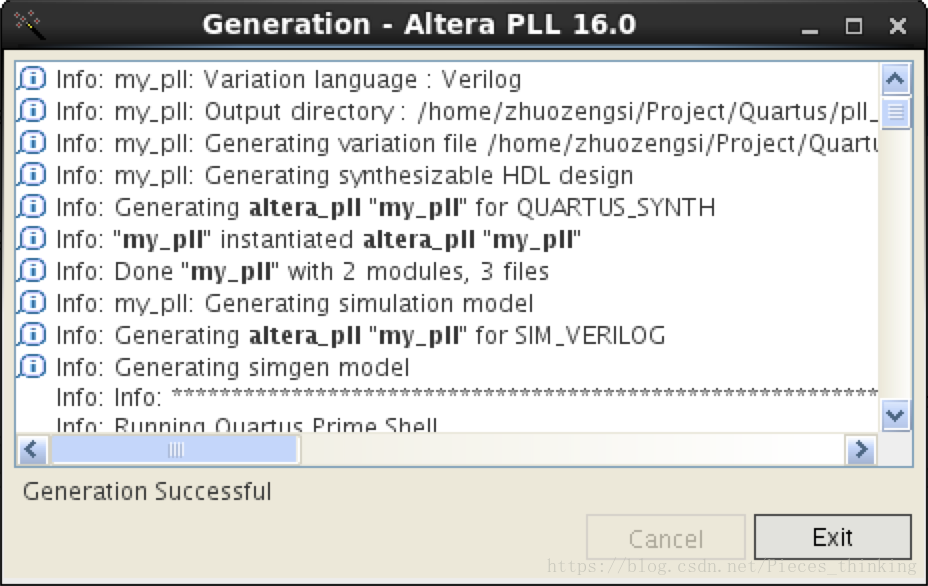Click the horizontal scrollbar right arrow
The image size is (928, 586).
point(861,450)
